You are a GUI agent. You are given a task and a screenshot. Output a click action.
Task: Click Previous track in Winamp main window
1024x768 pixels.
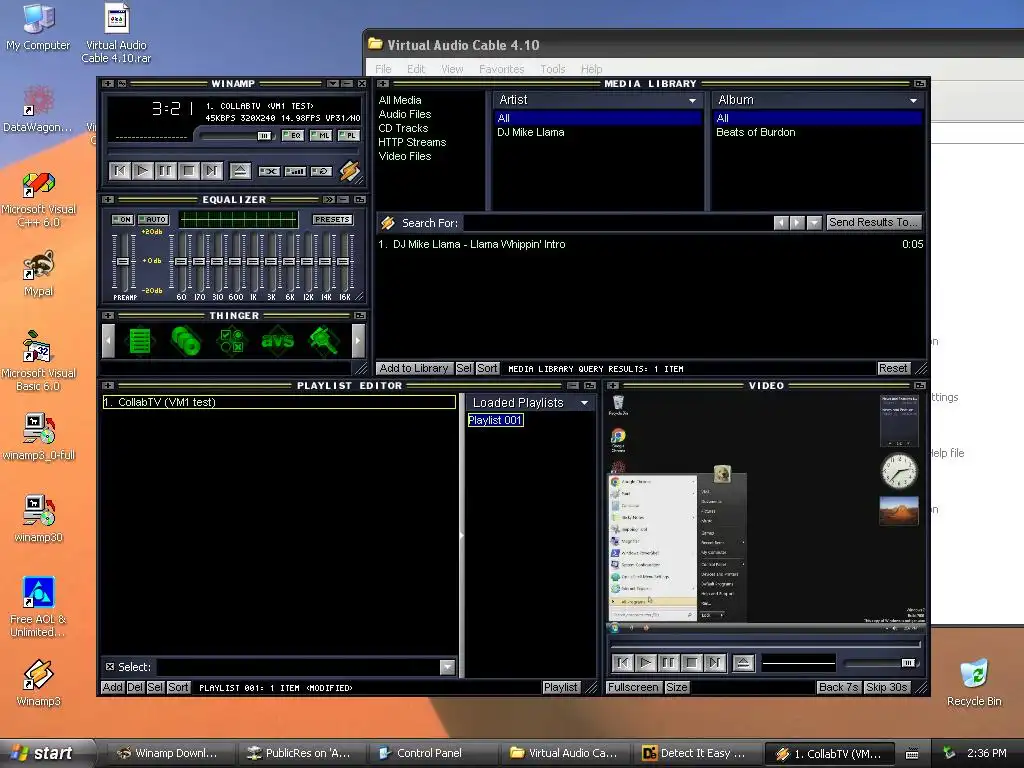click(120, 171)
